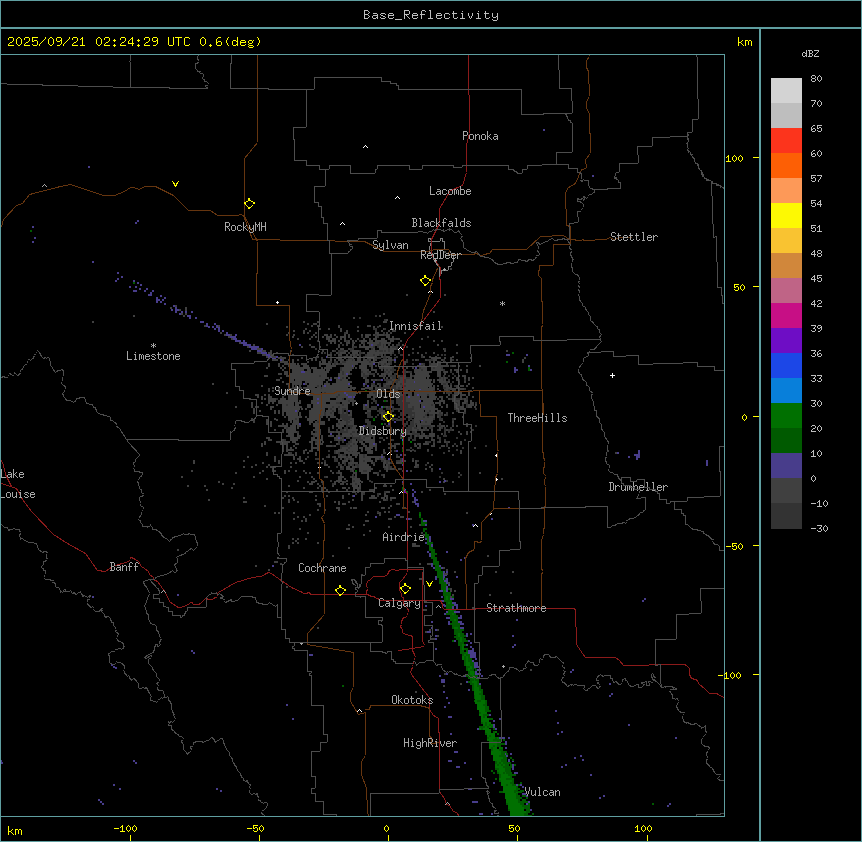Click the radar site diamond below Olds
The height and width of the screenshot is (842, 862).
coord(388,417)
